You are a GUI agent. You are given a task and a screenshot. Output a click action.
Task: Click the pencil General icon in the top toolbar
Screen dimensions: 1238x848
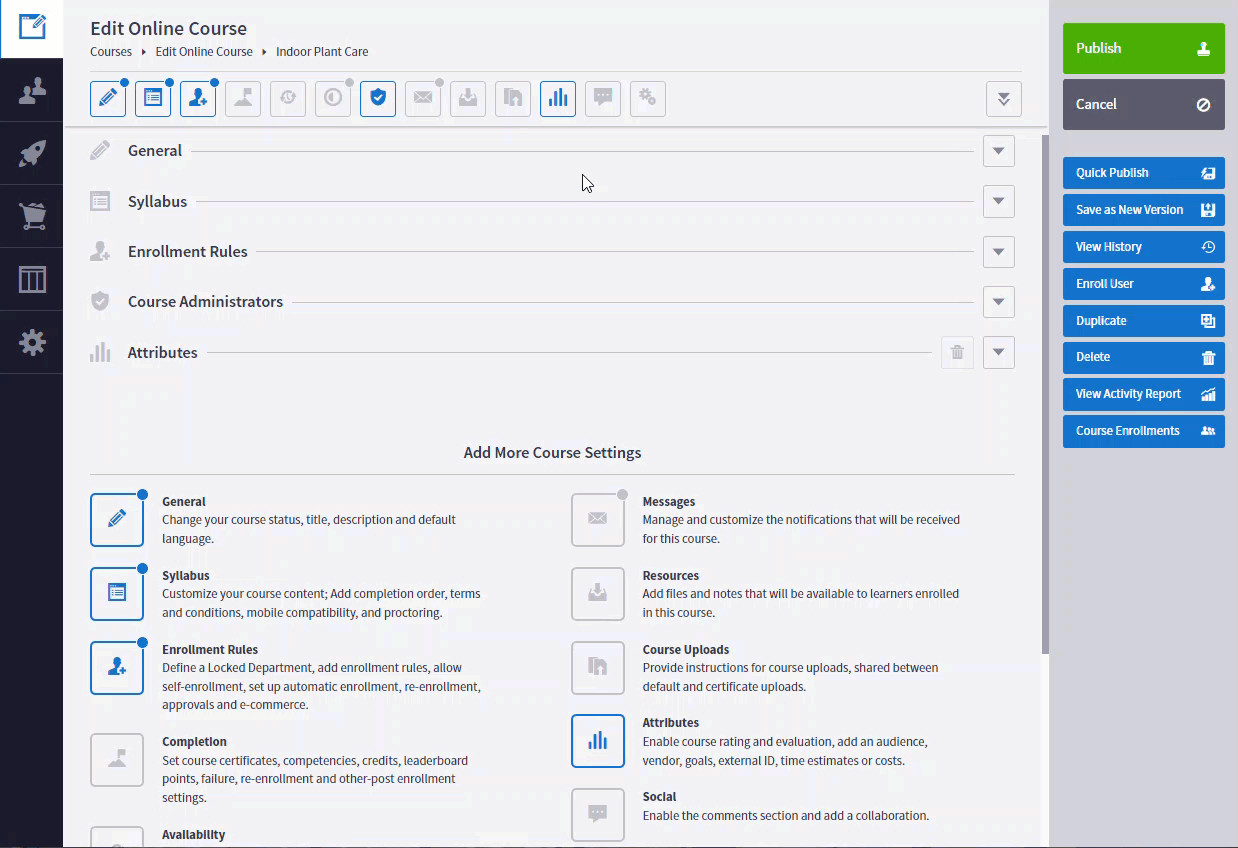[x=108, y=98]
